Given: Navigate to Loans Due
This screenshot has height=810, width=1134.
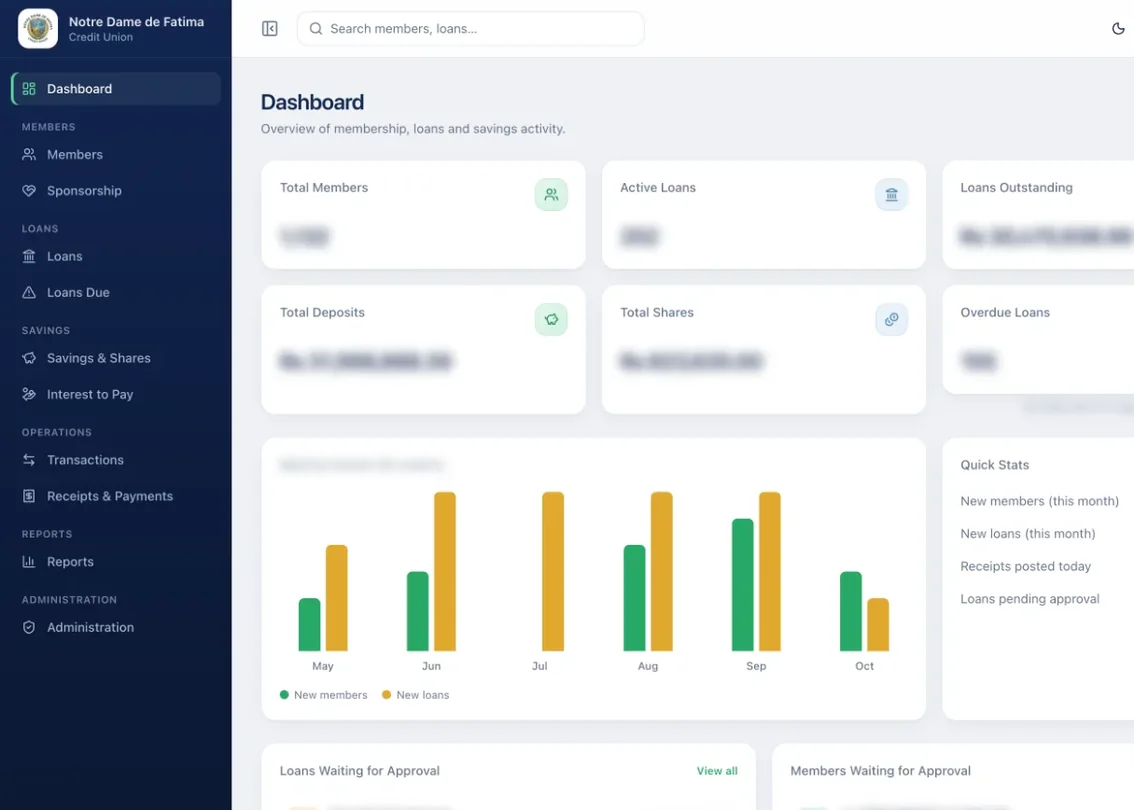Looking at the screenshot, I should coord(116,293).
